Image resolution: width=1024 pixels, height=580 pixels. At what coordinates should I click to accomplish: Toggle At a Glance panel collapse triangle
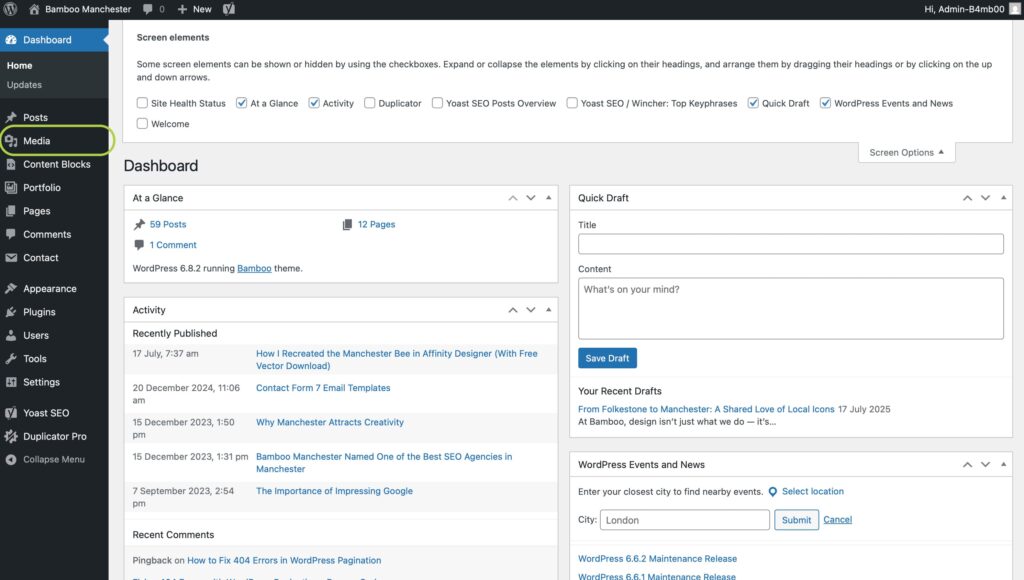coord(549,198)
